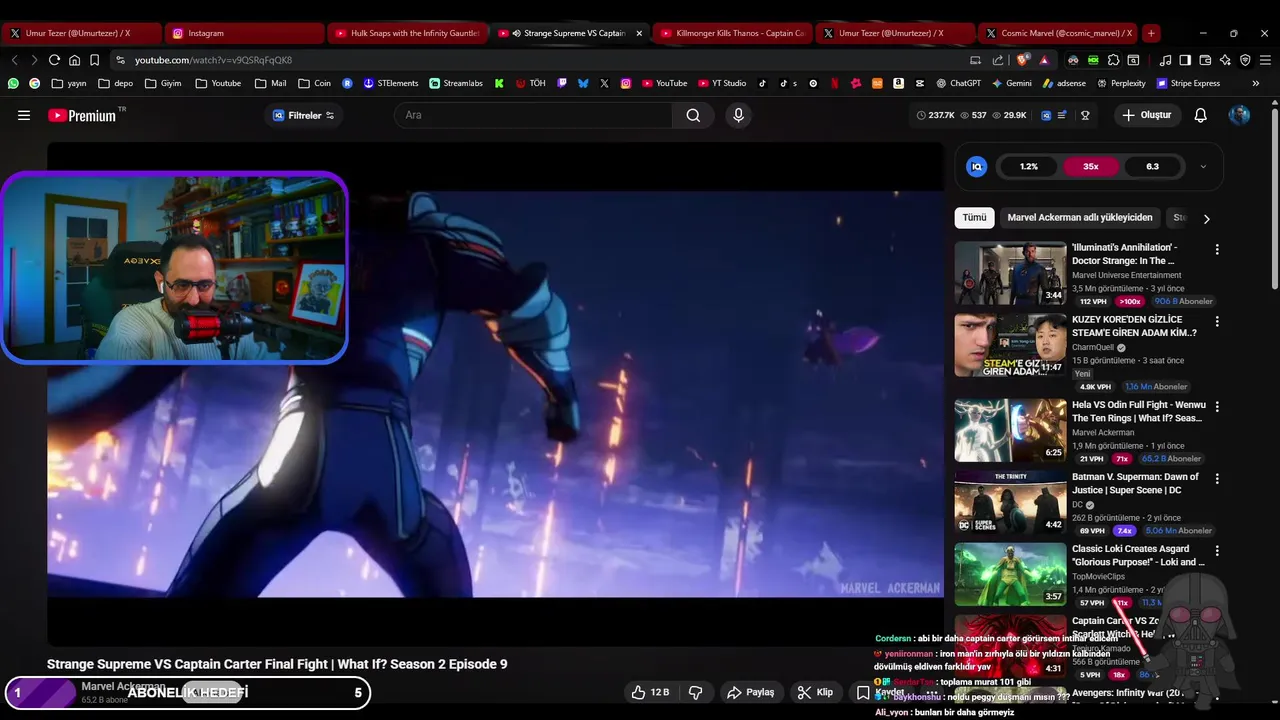1280x720 pixels.
Task: Click the 35x pill in IQ panel
Action: (1090, 167)
